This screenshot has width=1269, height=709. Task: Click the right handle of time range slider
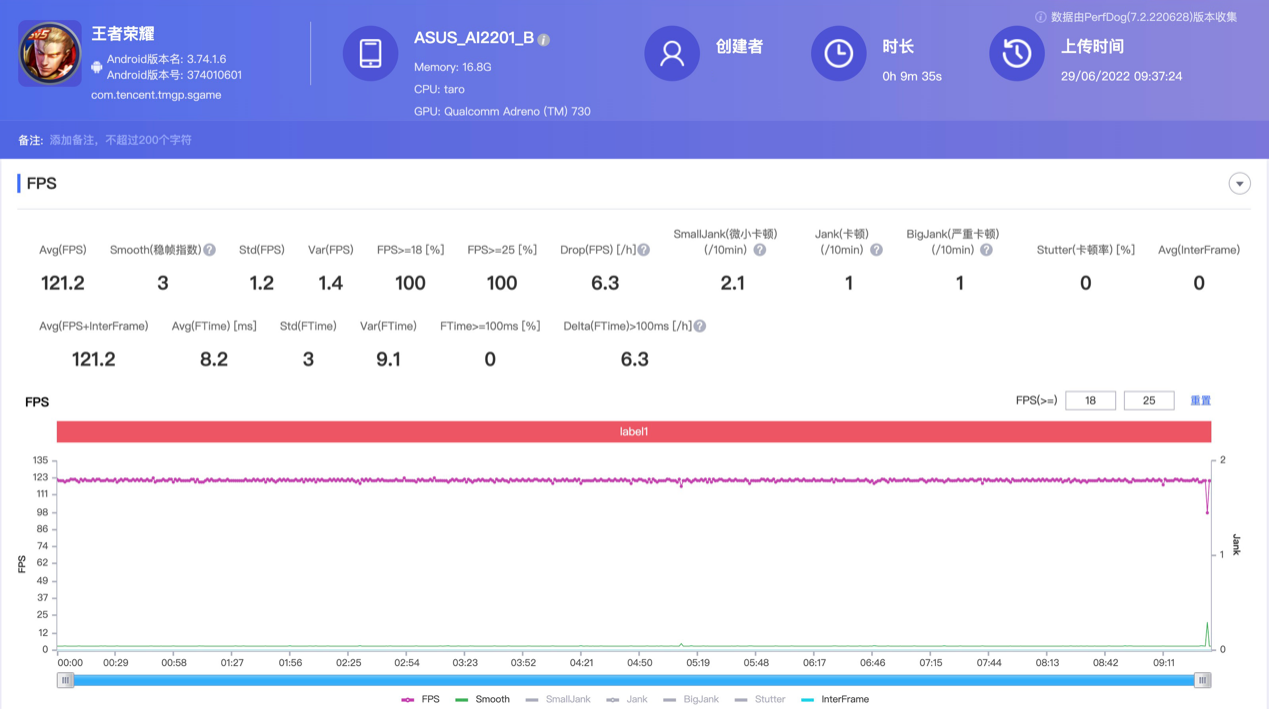[x=1202, y=680]
